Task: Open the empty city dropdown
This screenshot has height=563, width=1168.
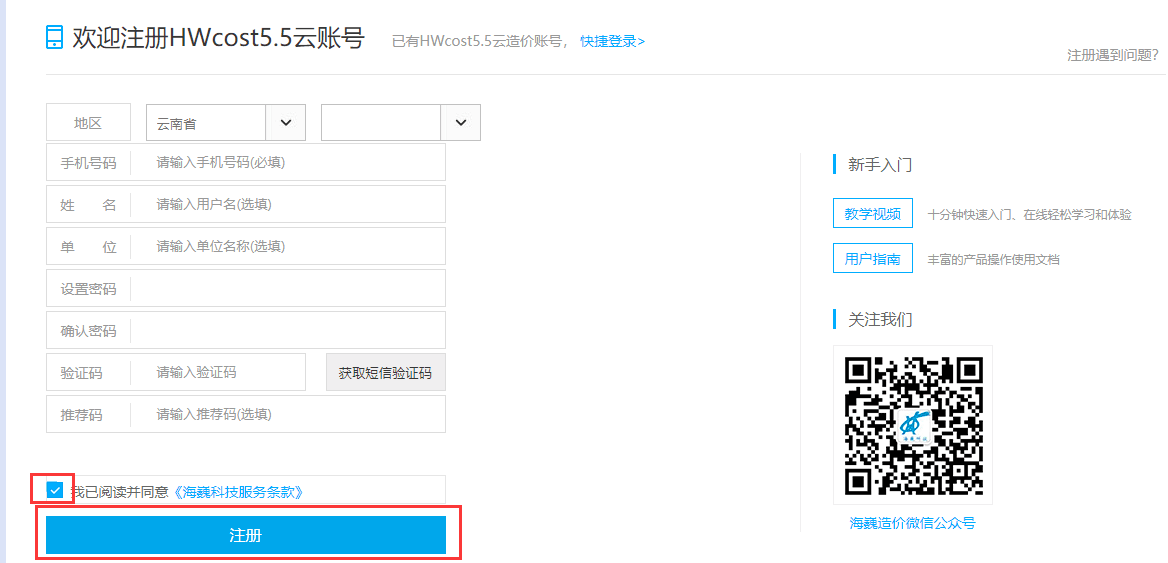Action: [401, 123]
